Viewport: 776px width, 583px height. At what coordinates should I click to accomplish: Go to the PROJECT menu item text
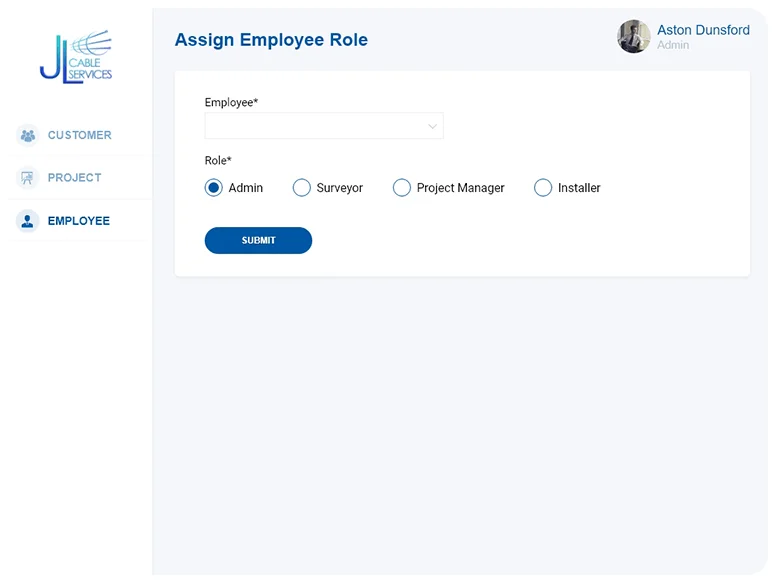[x=75, y=178]
